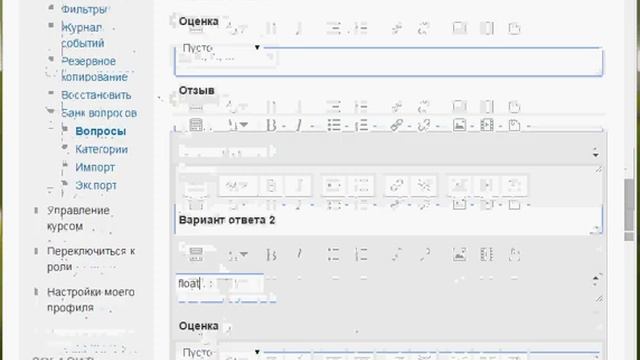Insert bulleted list in Отзыв editor
This screenshot has width=640, height=360.
334,125
